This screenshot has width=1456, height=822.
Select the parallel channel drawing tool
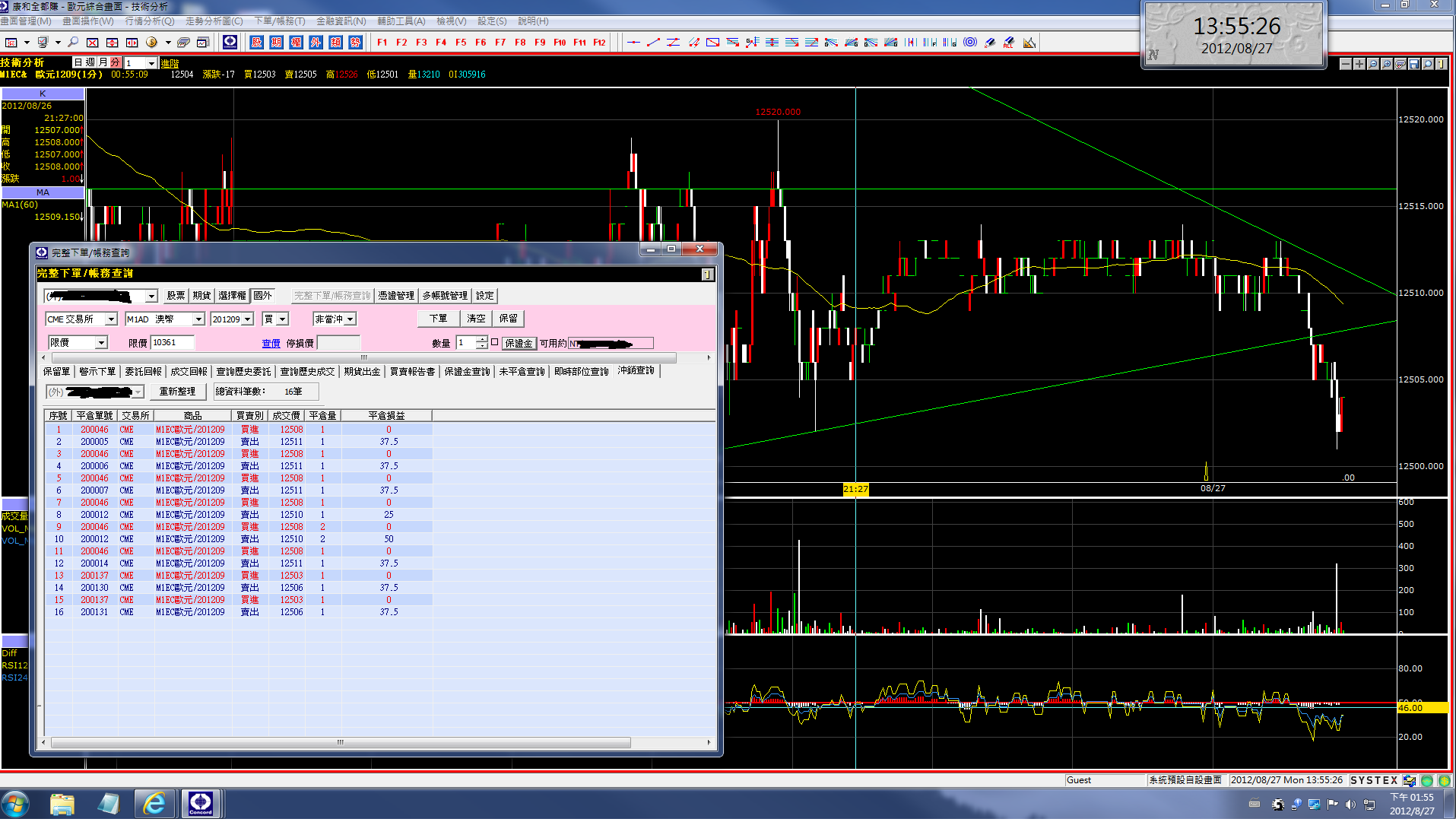[693, 43]
